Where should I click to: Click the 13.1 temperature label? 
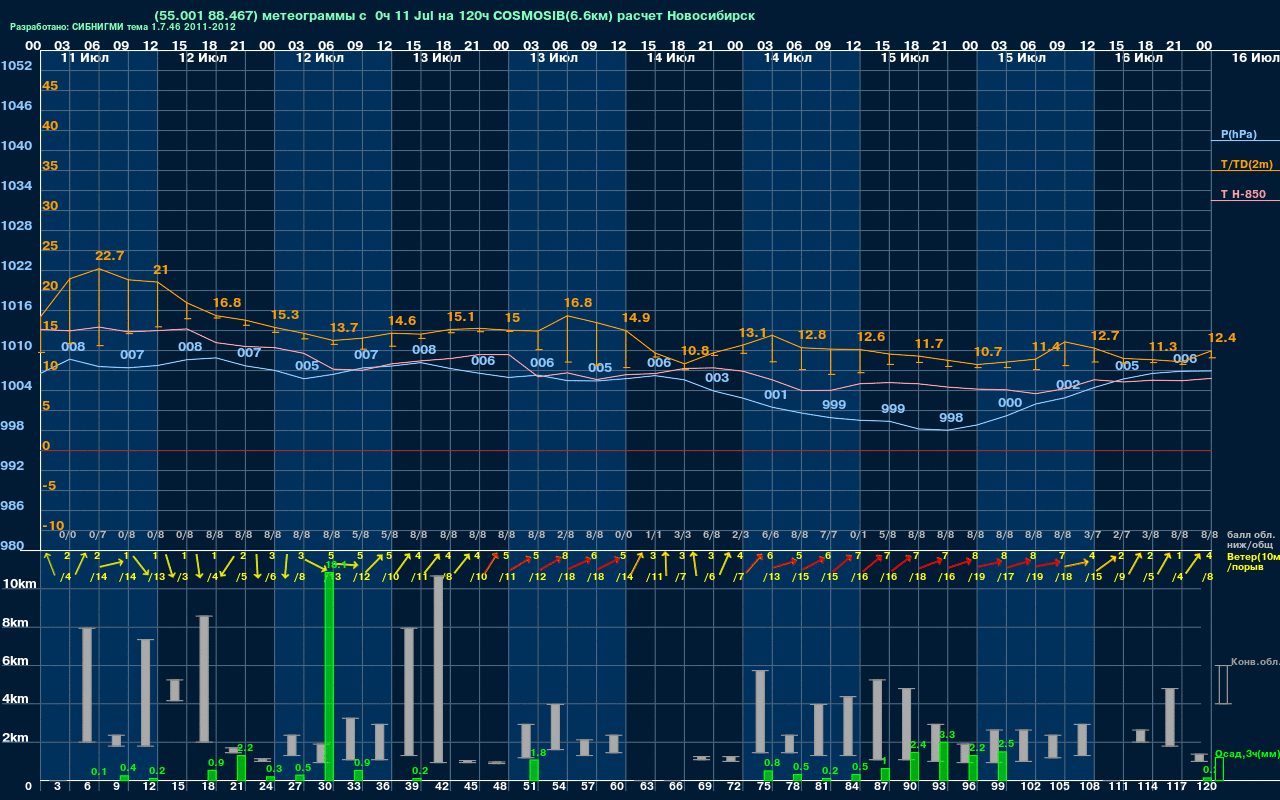point(753,333)
